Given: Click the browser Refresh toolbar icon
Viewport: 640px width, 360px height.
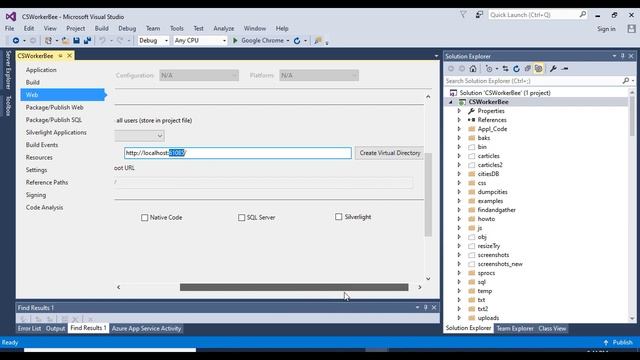Looking at the screenshot, I should point(297,40).
